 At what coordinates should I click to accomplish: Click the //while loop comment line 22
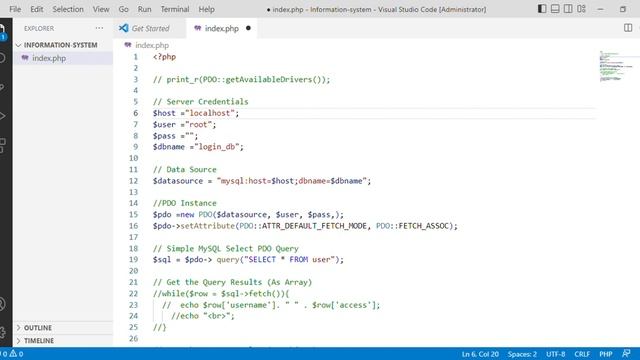[221, 293]
